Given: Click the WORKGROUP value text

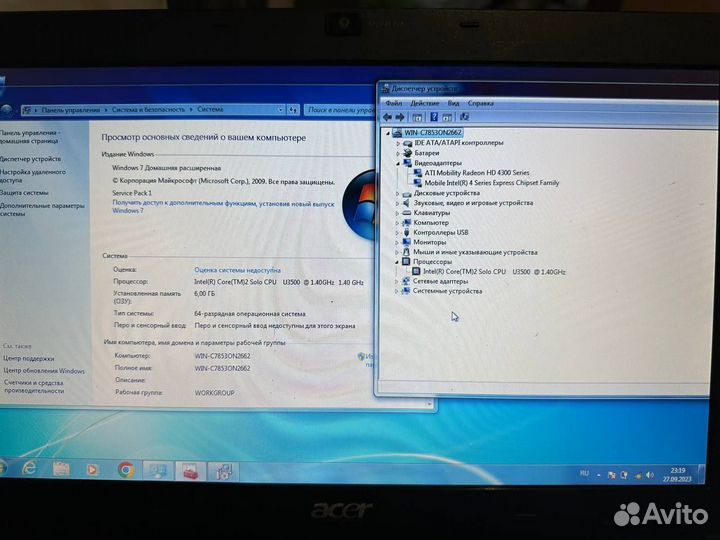Looking at the screenshot, I should coord(214,393).
